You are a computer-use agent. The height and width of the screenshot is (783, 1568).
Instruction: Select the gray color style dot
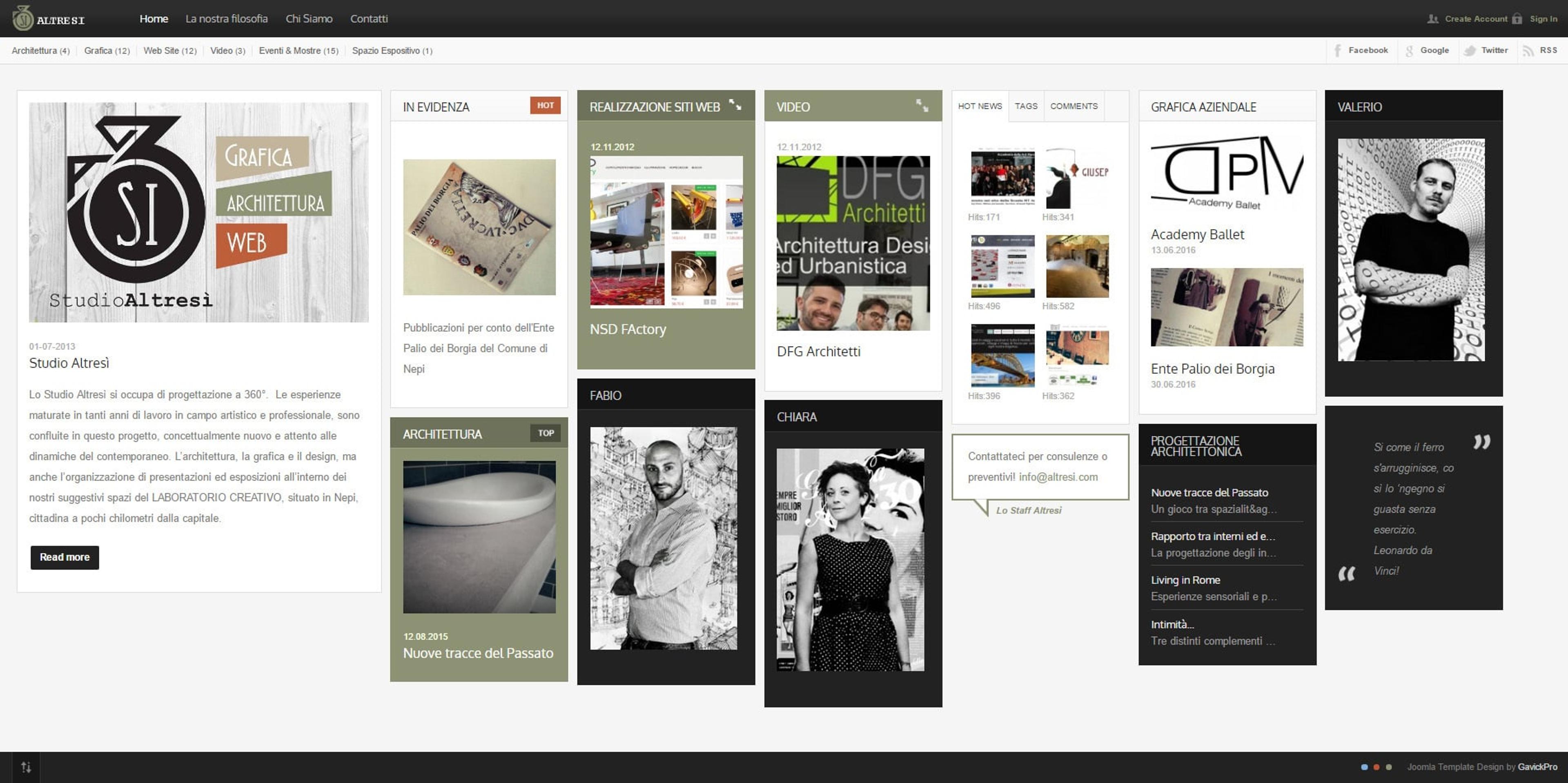pyautogui.click(x=1388, y=767)
